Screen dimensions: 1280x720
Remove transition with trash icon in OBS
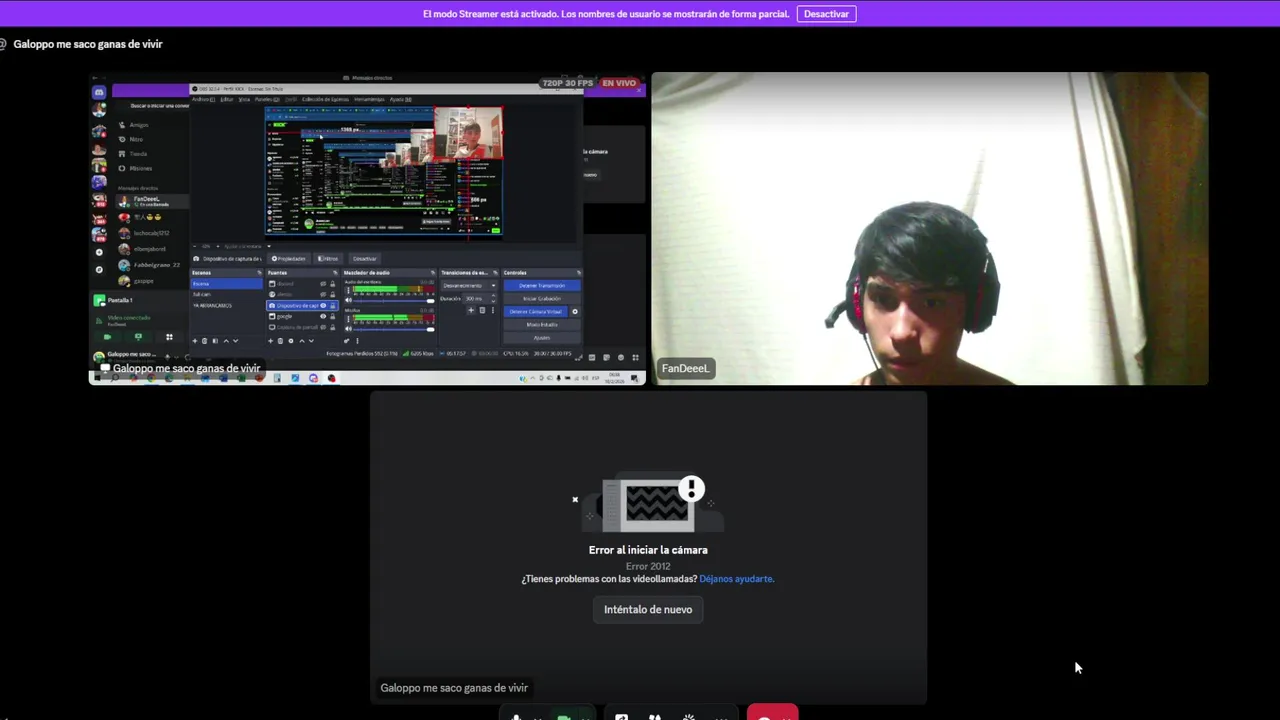(482, 310)
